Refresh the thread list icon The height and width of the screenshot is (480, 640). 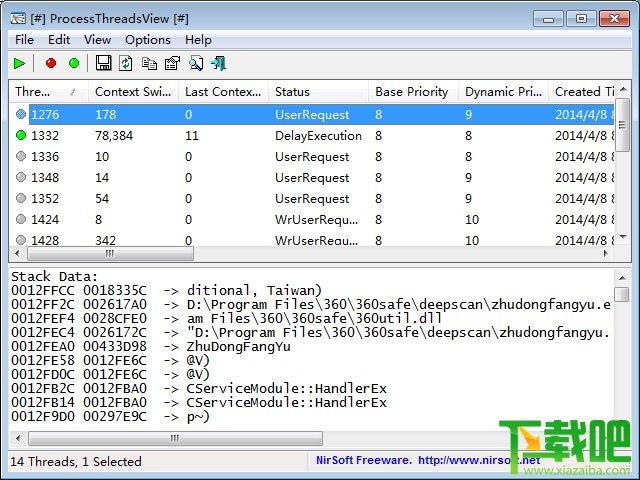(126, 63)
